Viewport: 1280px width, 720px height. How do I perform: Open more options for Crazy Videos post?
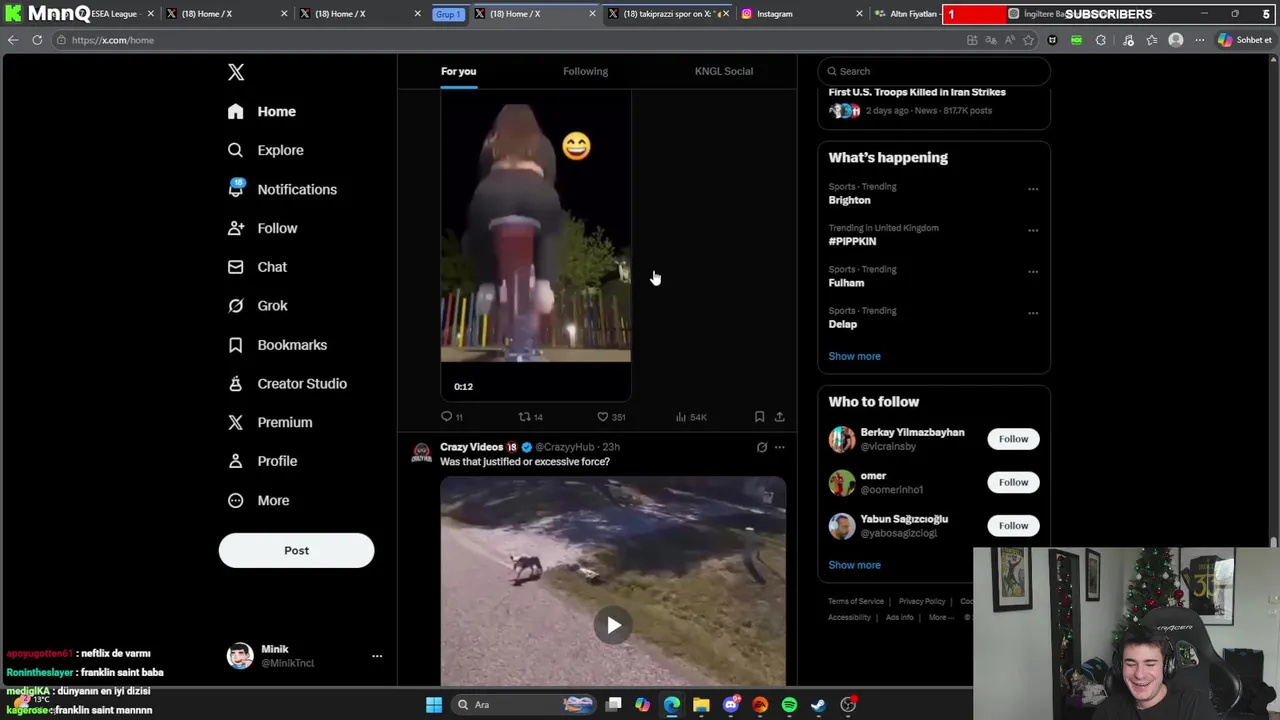click(779, 447)
